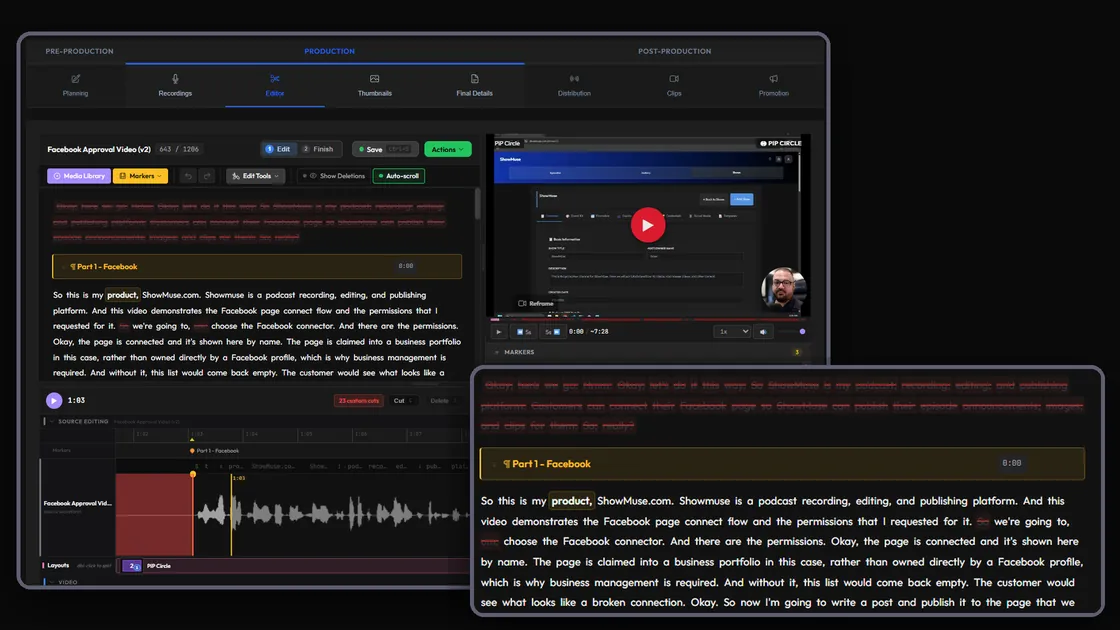Skip back 5 seconds in the preview player
1120x630 pixels.
[524, 331]
